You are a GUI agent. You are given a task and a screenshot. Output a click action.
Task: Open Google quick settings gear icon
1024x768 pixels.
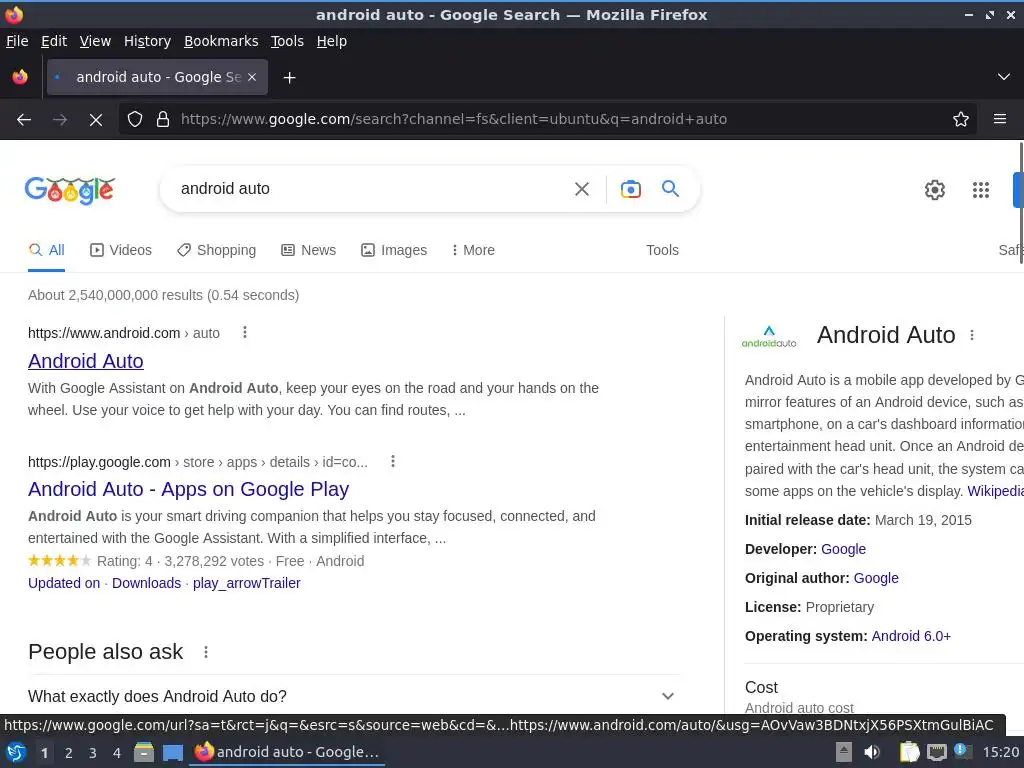[935, 190]
